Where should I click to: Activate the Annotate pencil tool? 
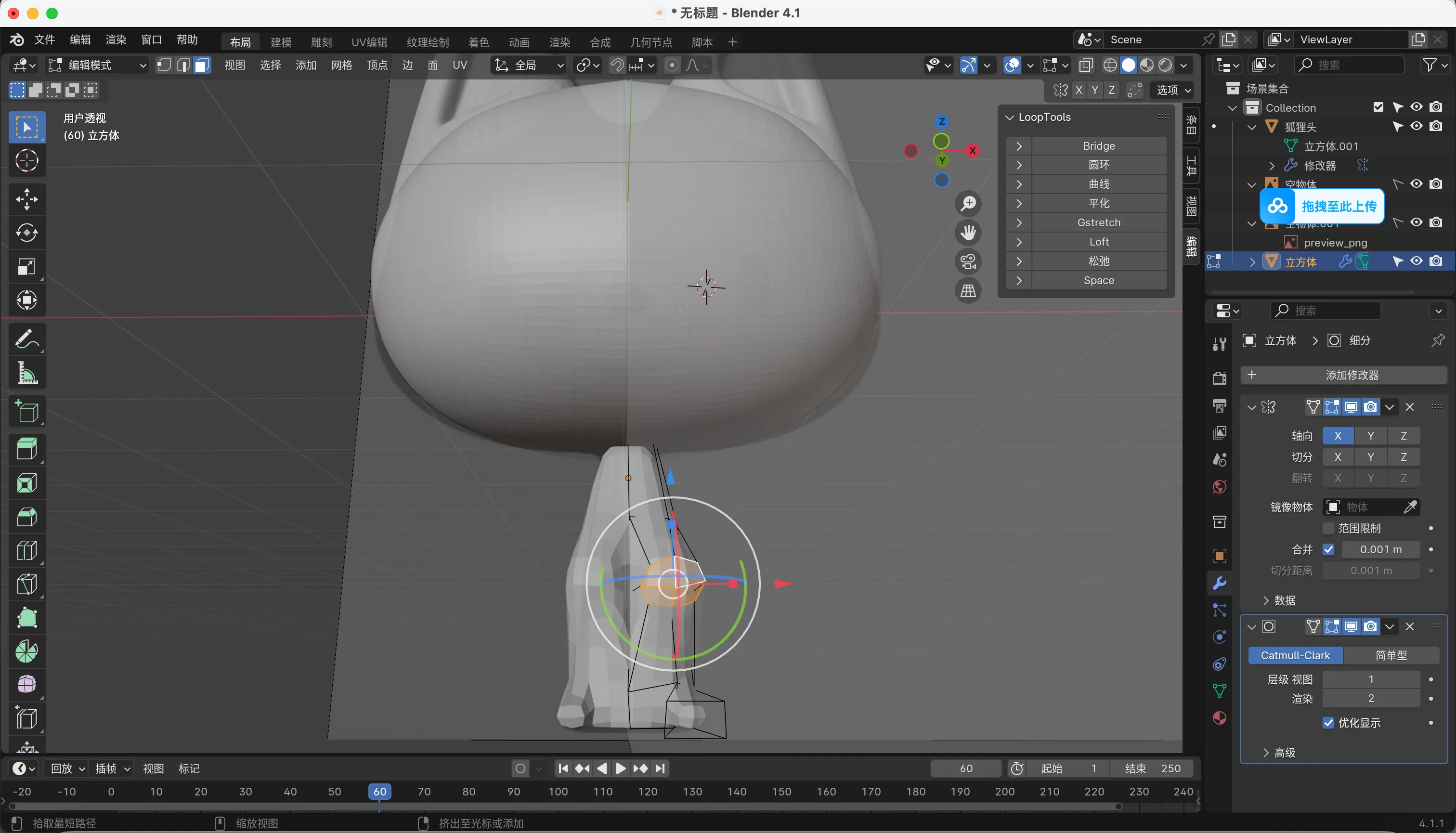click(26, 339)
